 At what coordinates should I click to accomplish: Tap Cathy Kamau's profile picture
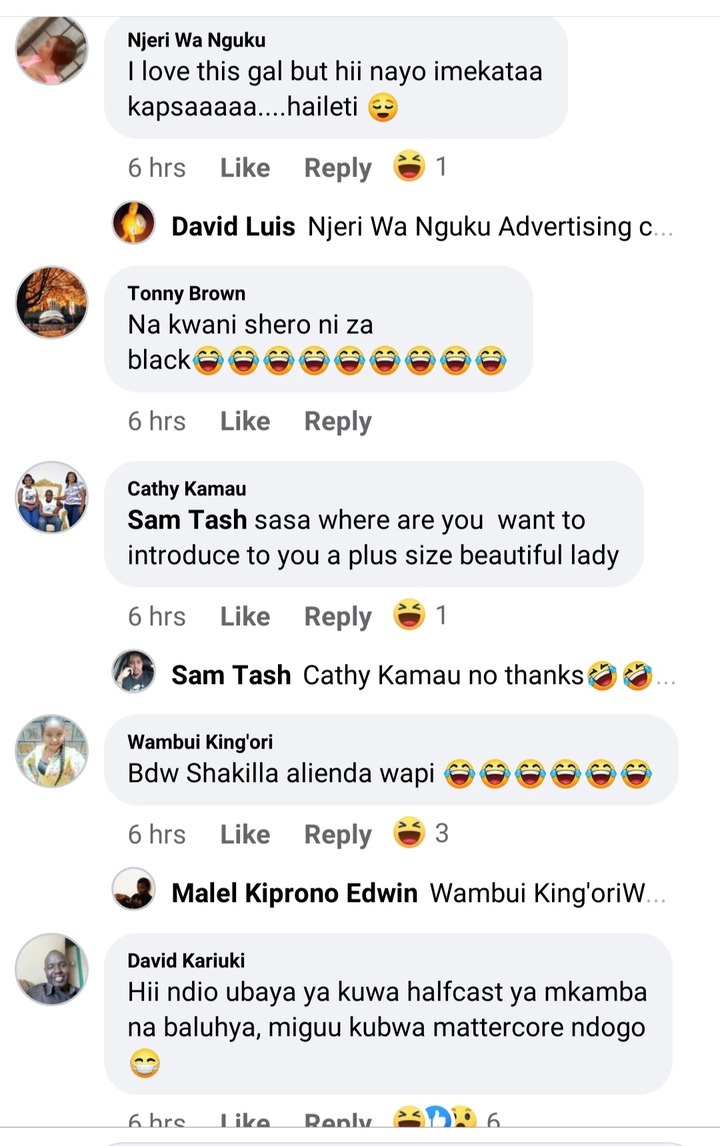[x=52, y=497]
